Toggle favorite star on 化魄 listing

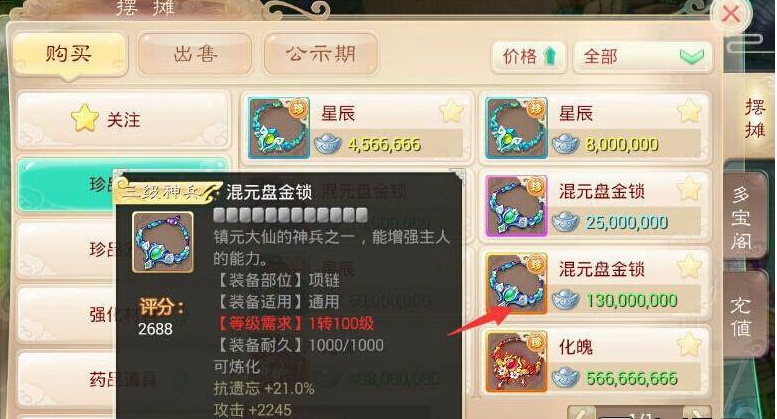pos(689,345)
